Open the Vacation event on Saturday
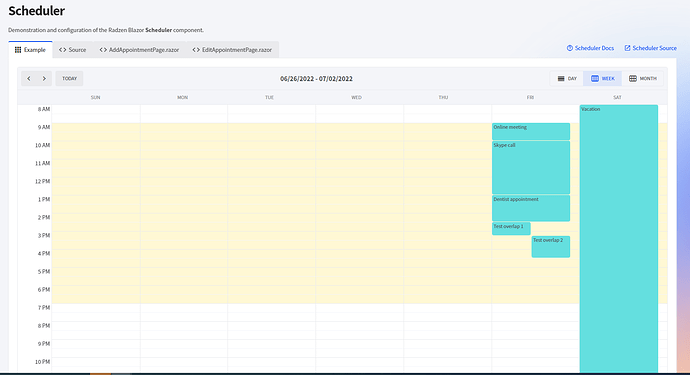 (x=618, y=239)
